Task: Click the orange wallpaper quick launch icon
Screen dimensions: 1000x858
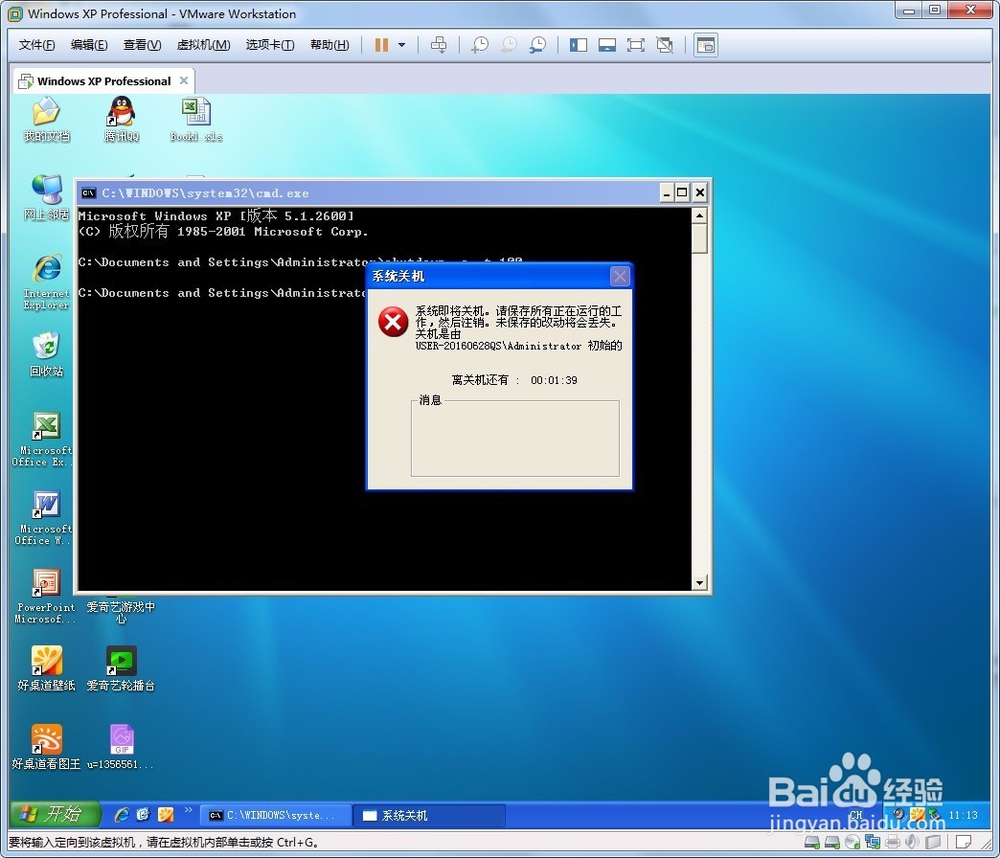Action: [166, 815]
